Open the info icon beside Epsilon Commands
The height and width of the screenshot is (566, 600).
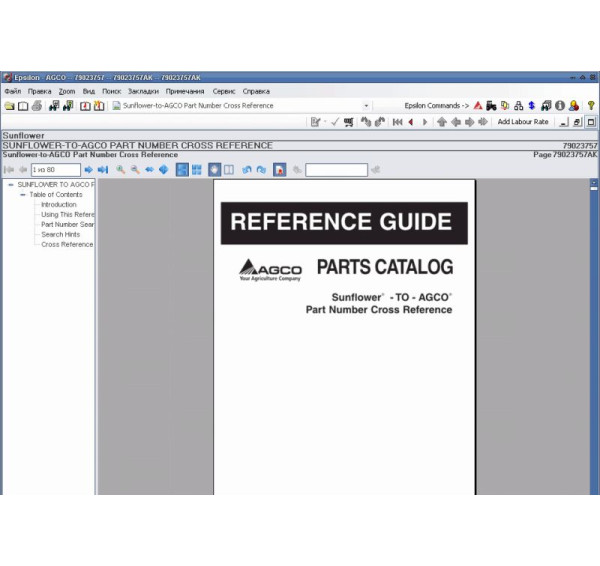coord(560,106)
